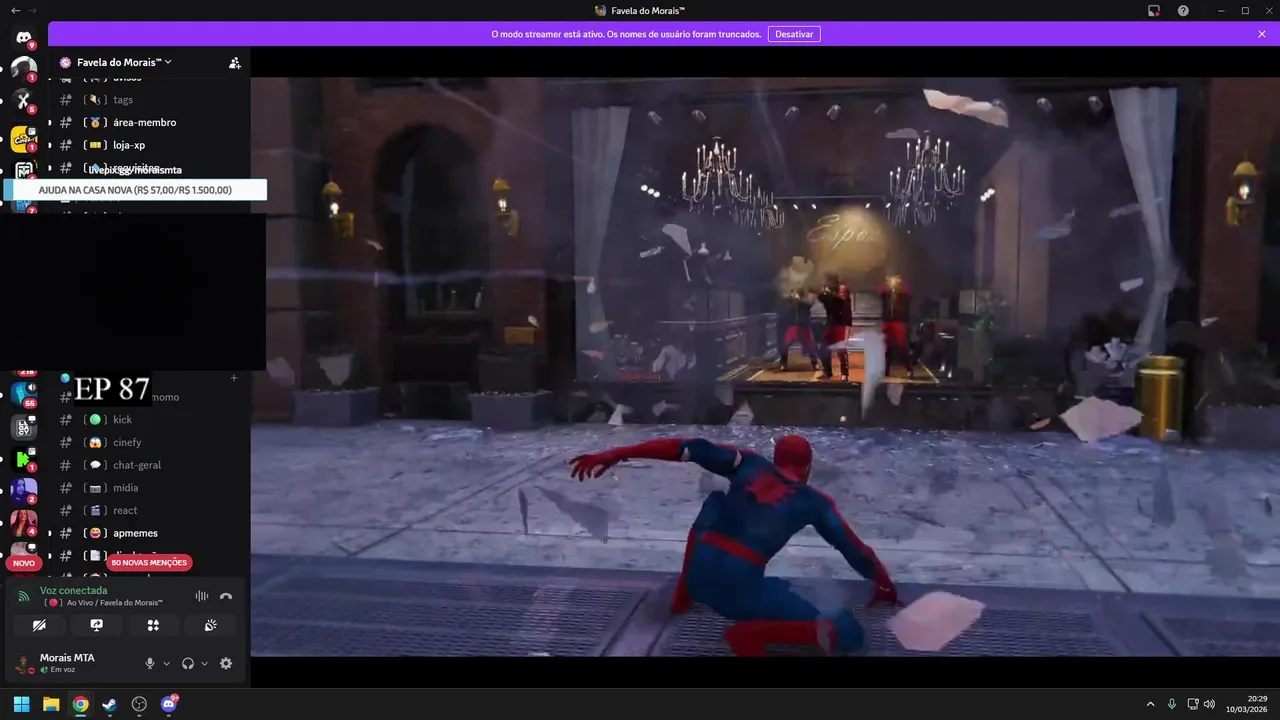Screen dimensions: 1280x720
Task: Open File Explorer from the taskbar
Action: (x=51, y=704)
